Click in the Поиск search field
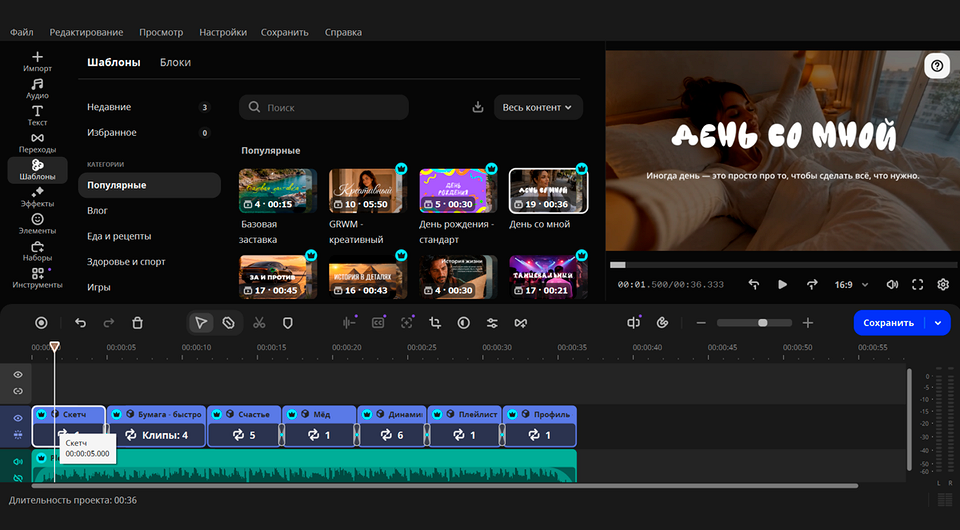 click(x=324, y=107)
